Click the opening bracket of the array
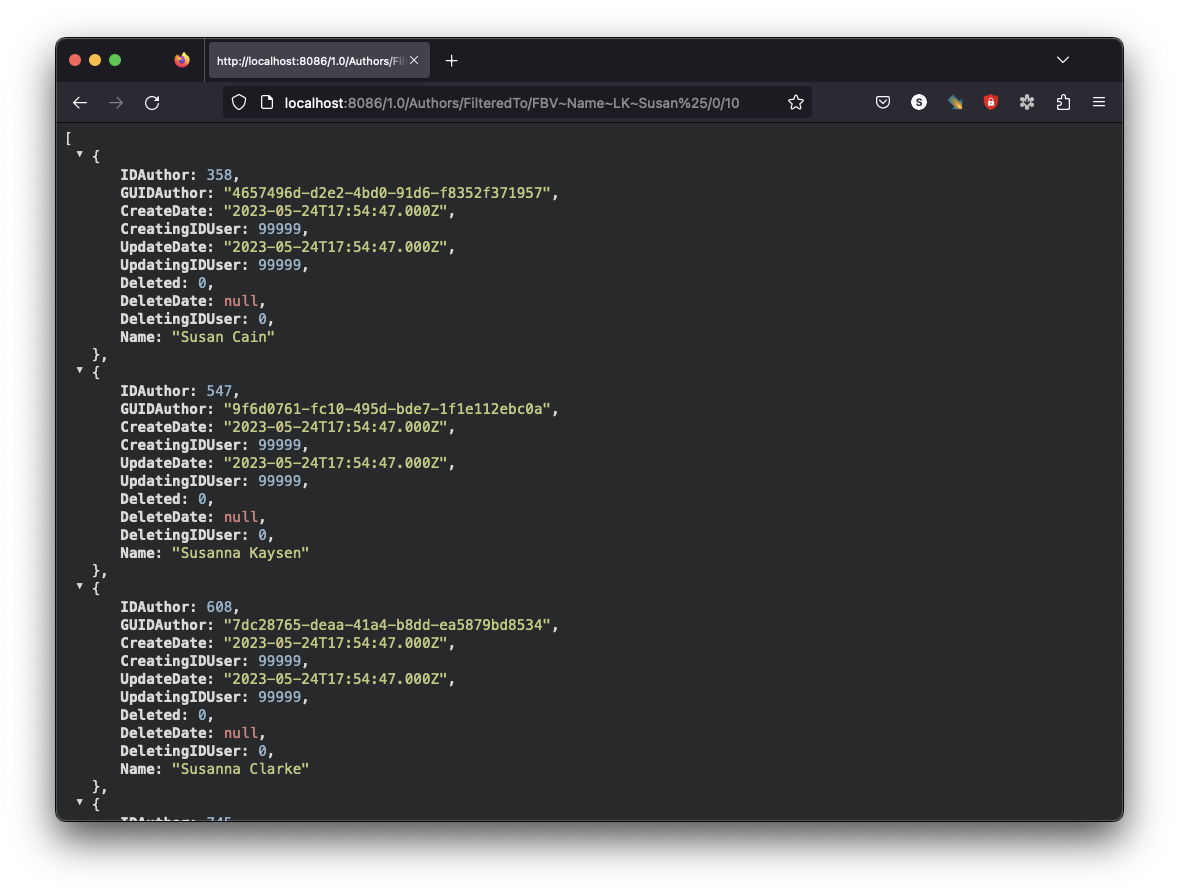 (68, 138)
